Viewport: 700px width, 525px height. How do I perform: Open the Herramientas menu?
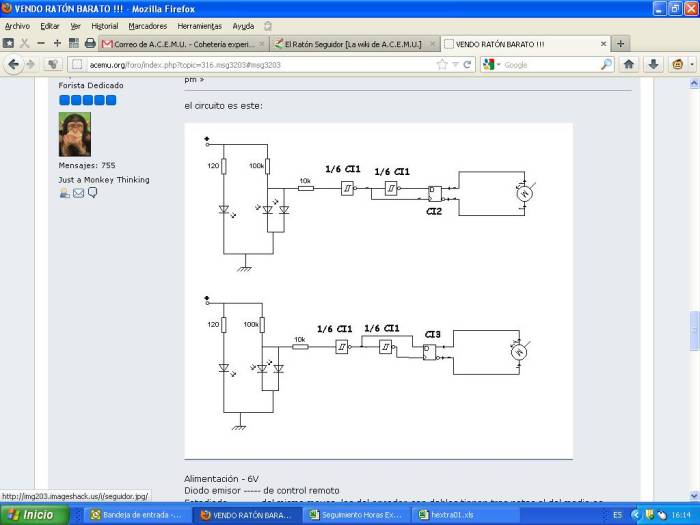[200, 26]
